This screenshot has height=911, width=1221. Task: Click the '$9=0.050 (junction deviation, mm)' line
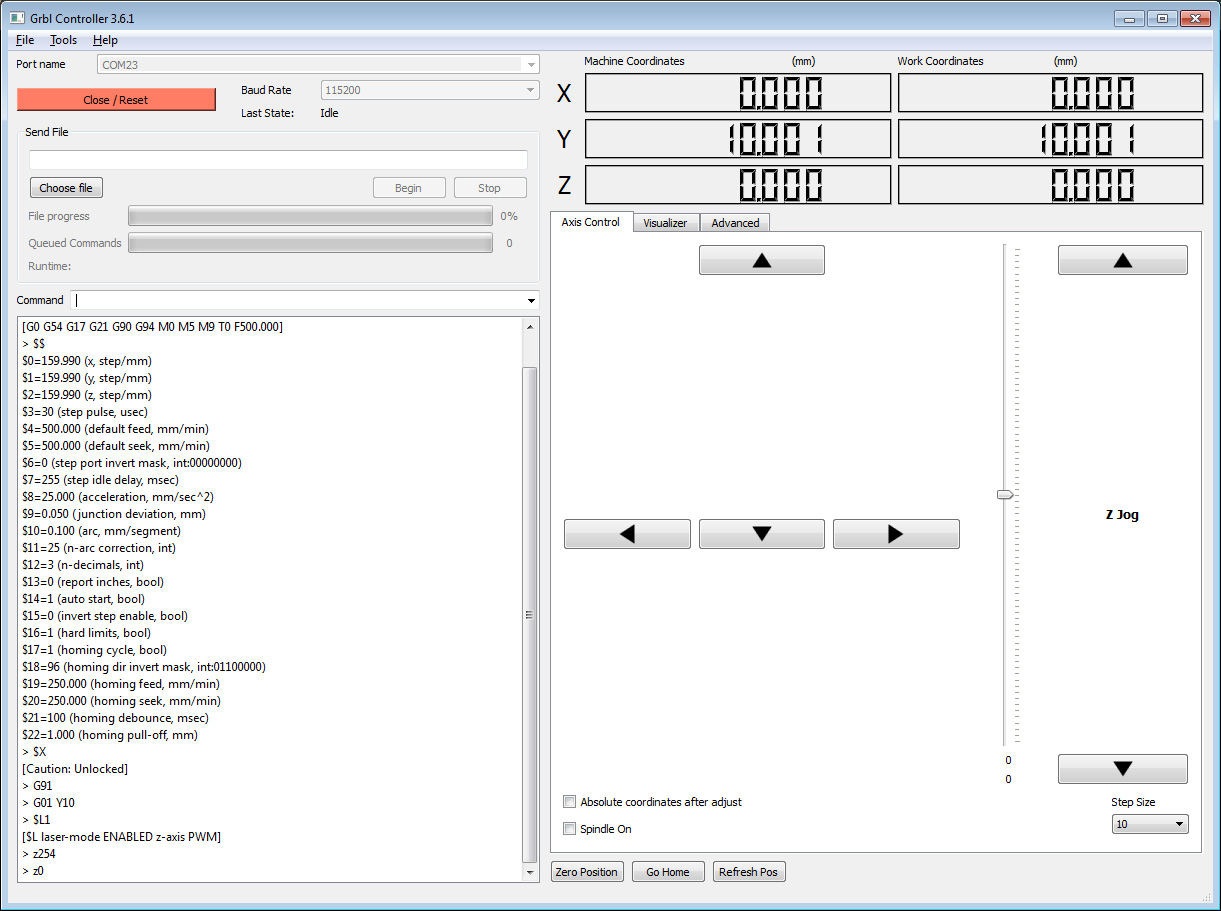click(114, 514)
